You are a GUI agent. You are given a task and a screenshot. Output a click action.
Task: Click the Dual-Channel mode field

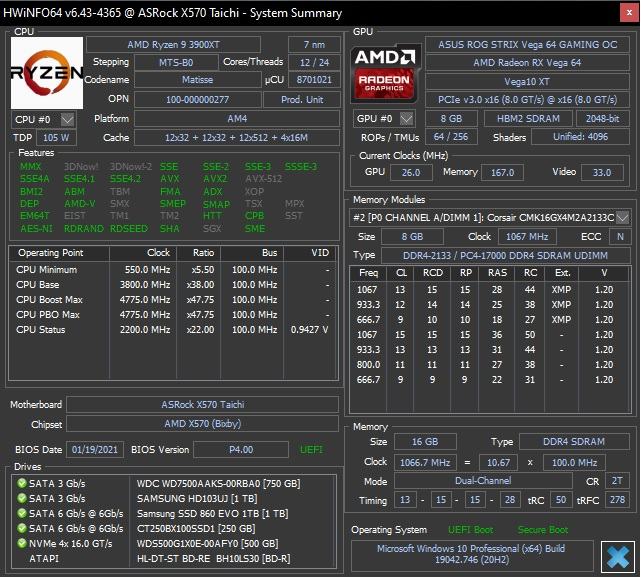click(483, 481)
